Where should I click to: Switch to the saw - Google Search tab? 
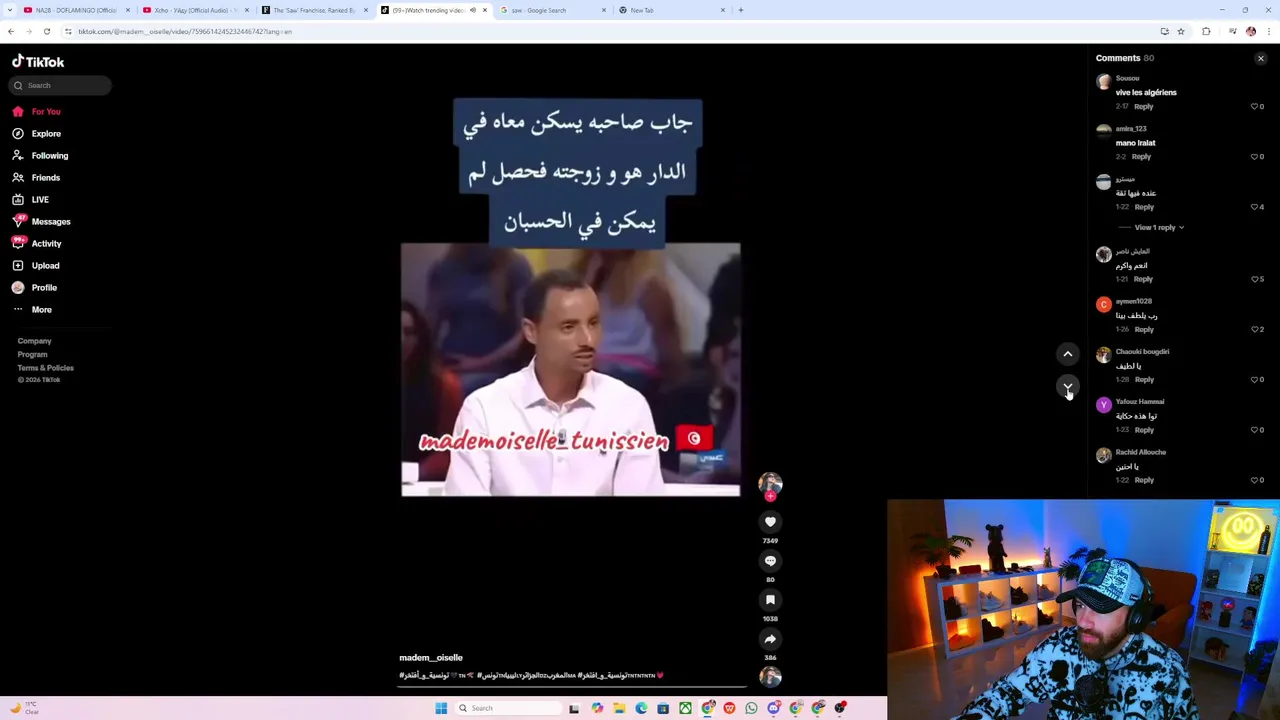coord(551,10)
